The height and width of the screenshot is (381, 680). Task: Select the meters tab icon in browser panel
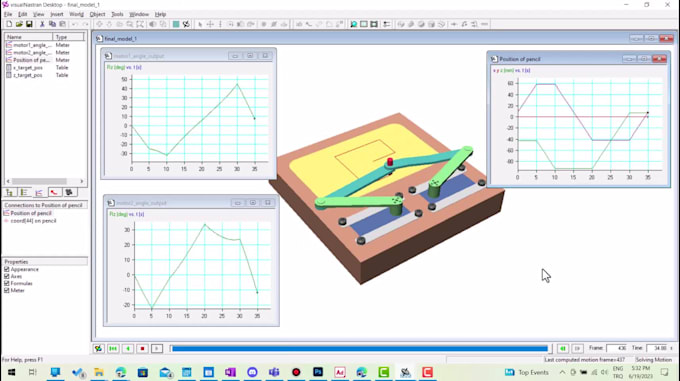point(39,192)
